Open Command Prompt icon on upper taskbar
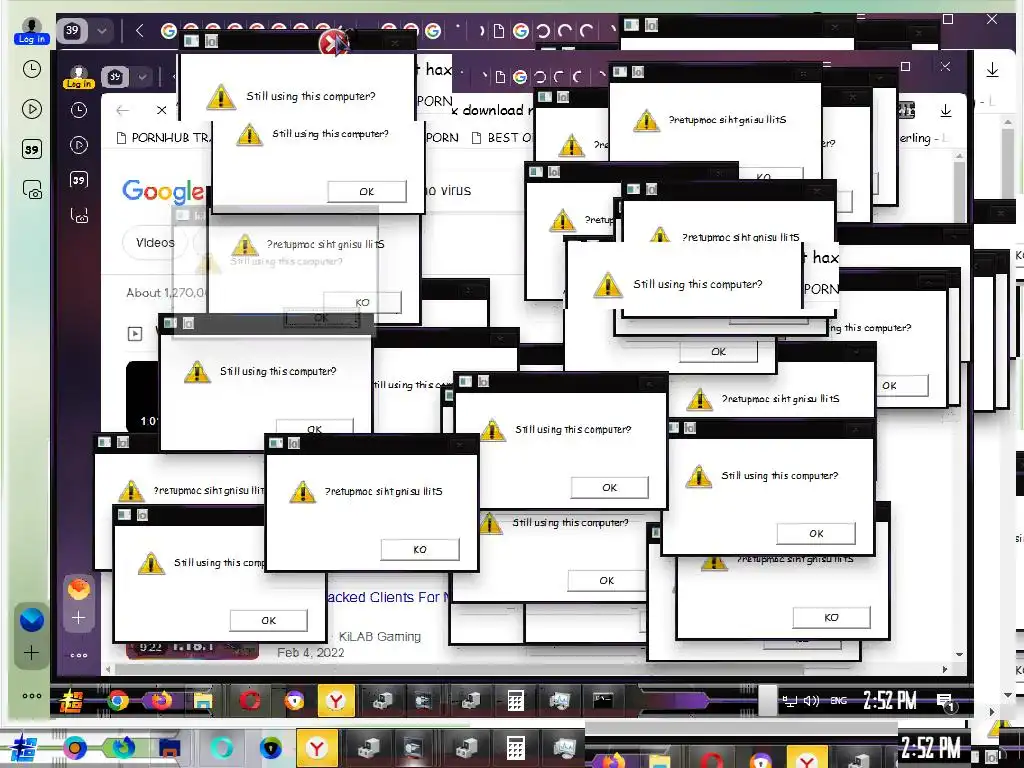1024x768 pixels. point(603,700)
